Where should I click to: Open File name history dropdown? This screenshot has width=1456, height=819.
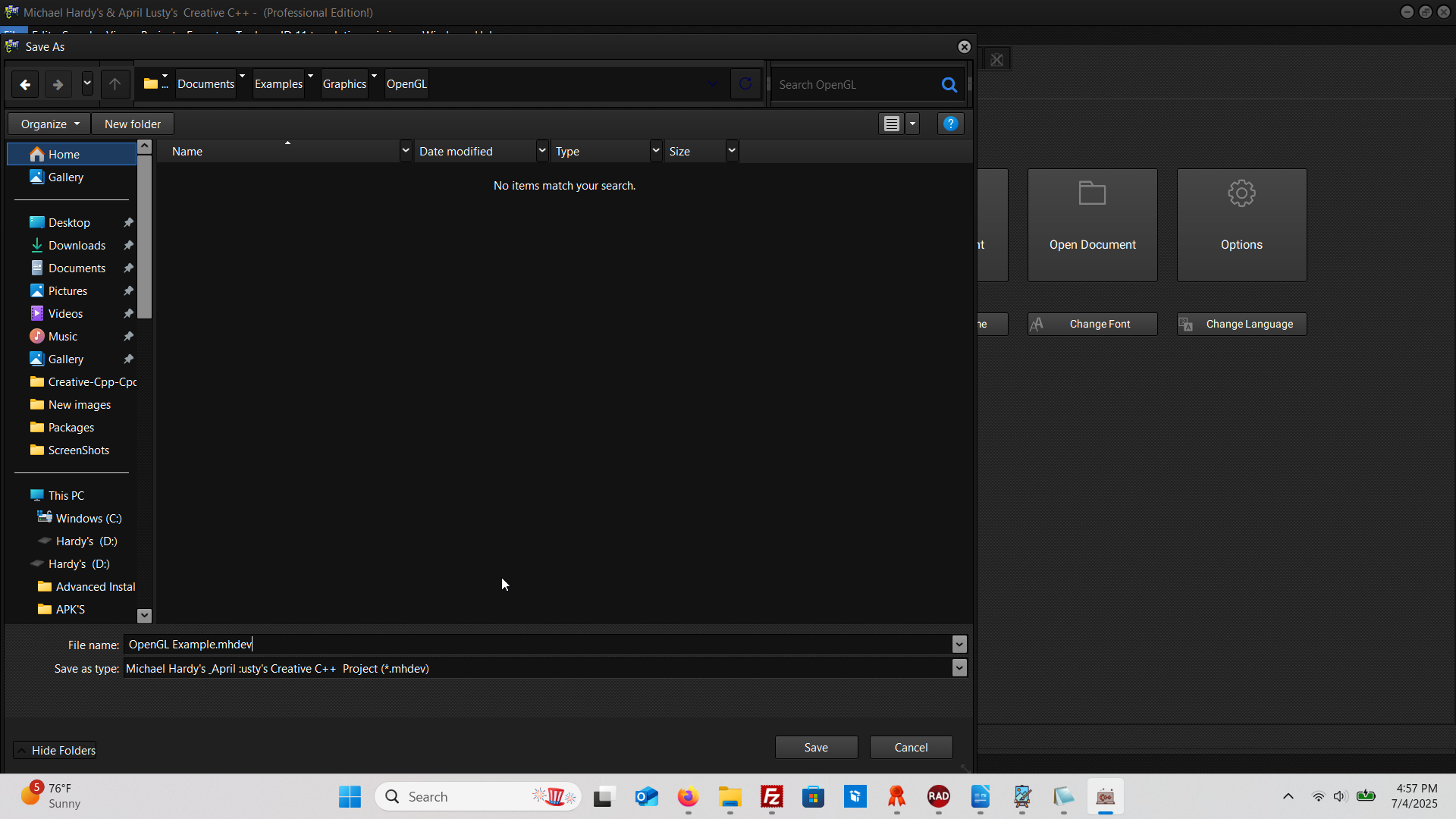click(x=959, y=644)
